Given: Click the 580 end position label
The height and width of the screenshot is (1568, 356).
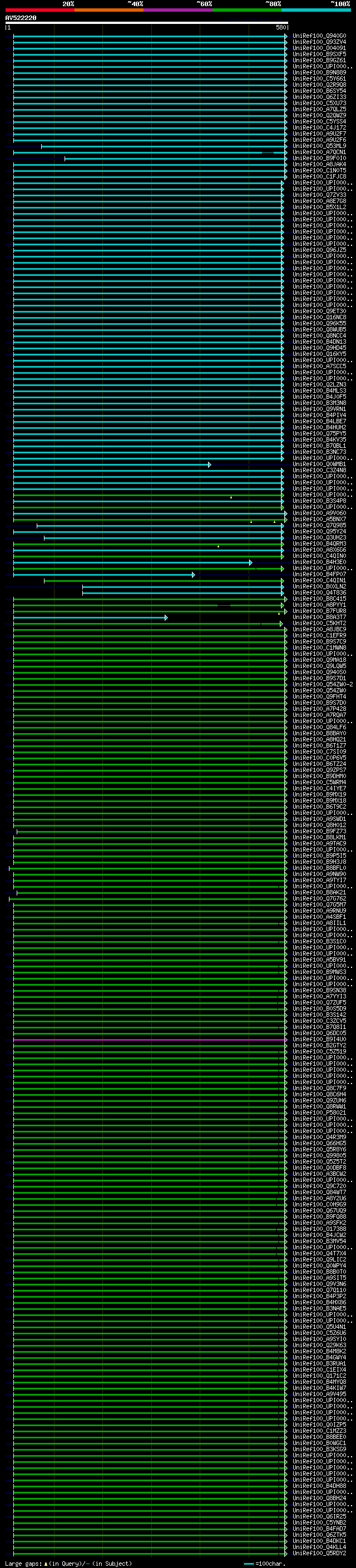Looking at the screenshot, I should tap(280, 27).
